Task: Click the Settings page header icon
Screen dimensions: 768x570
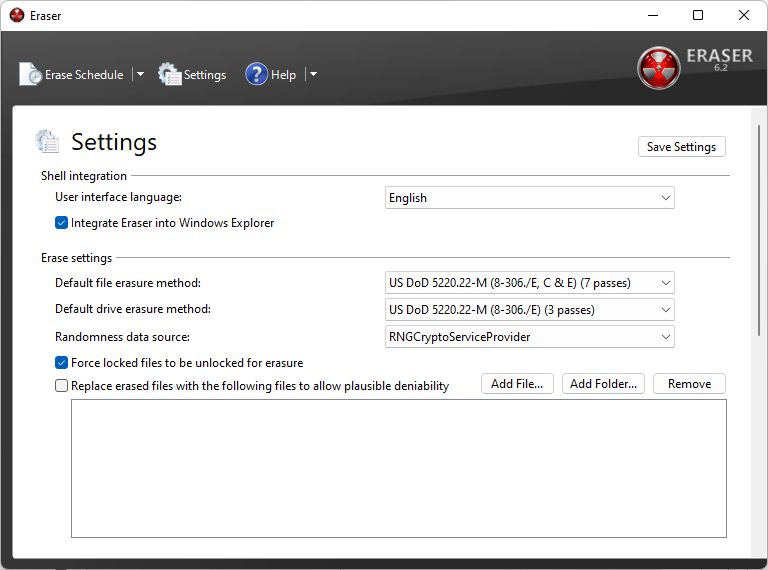Action: [x=48, y=142]
